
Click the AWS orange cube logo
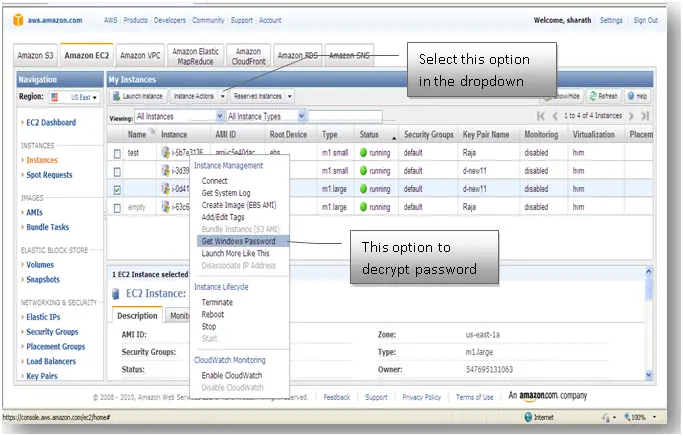click(18, 20)
